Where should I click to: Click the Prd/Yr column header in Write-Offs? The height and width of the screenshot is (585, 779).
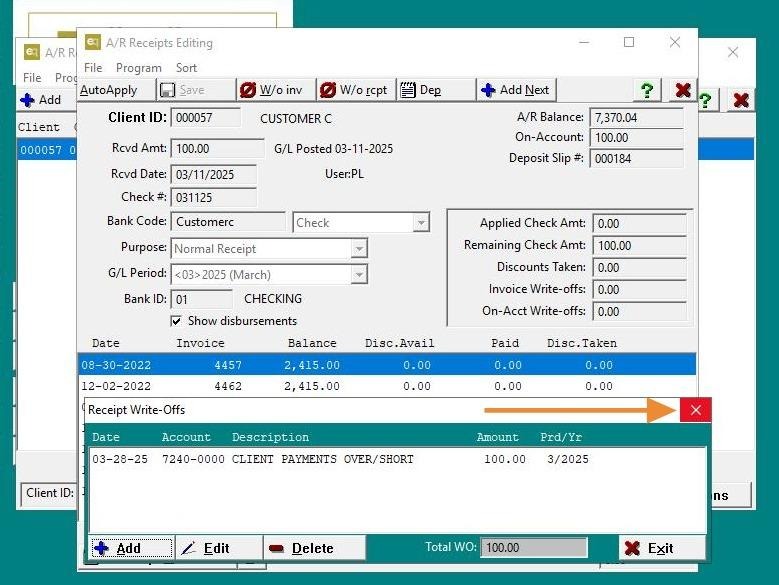point(561,437)
